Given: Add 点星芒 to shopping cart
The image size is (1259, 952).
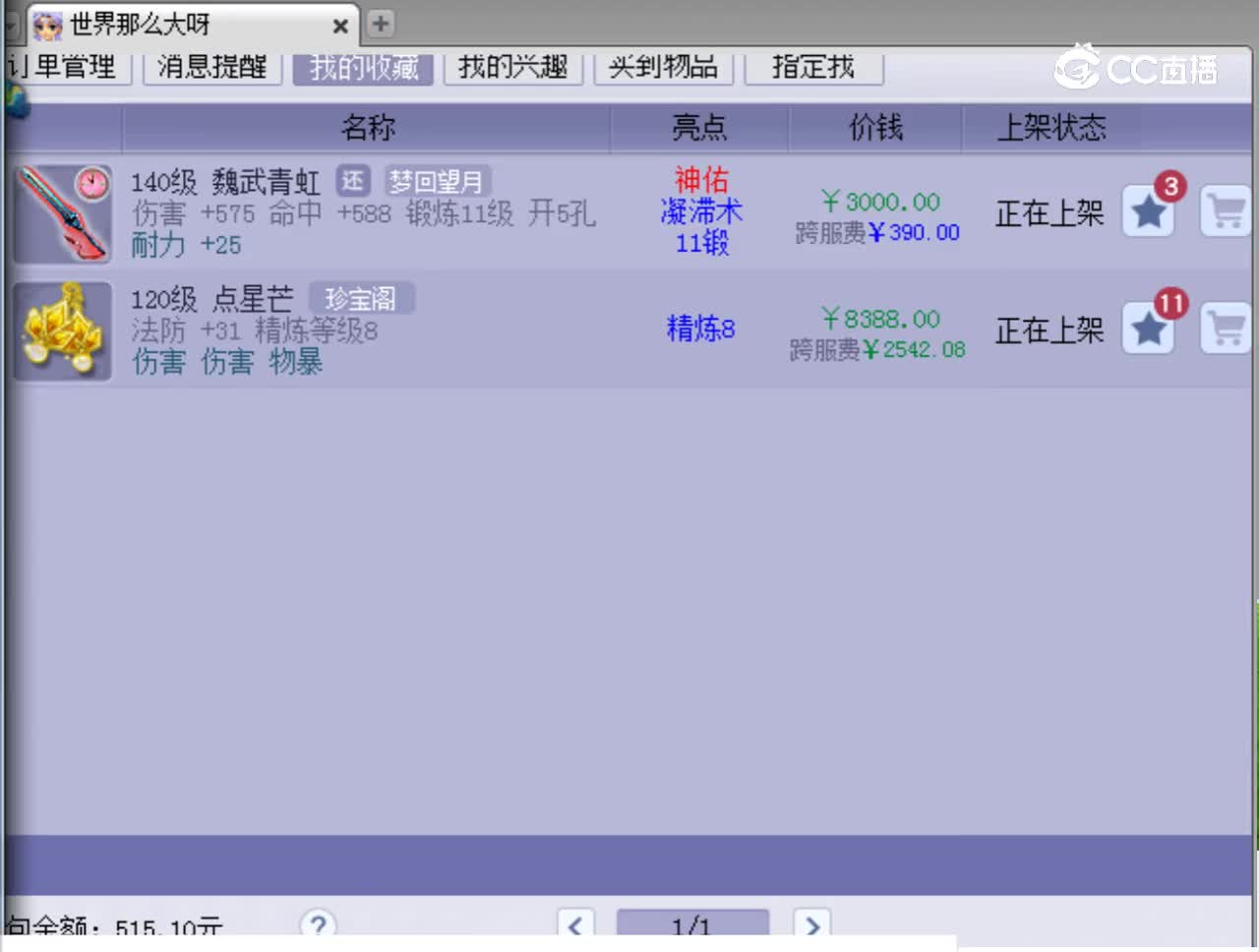Looking at the screenshot, I should 1226,327.
